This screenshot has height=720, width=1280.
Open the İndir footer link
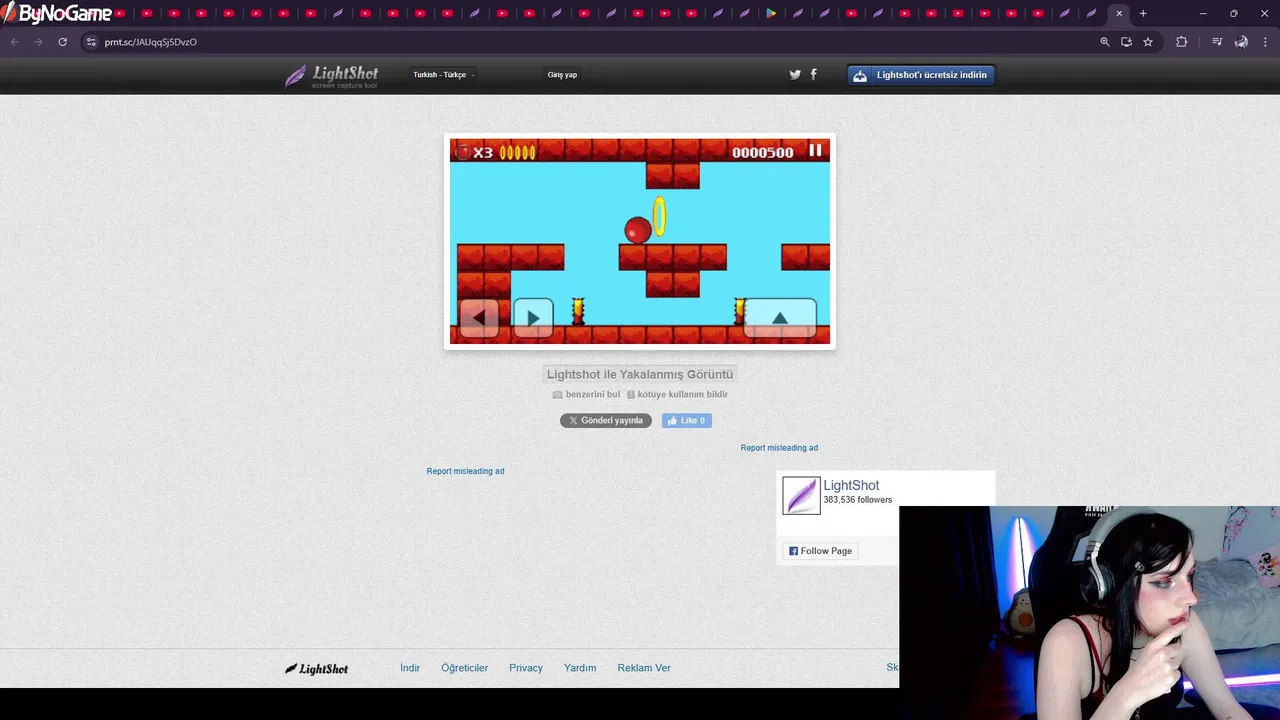(410, 668)
